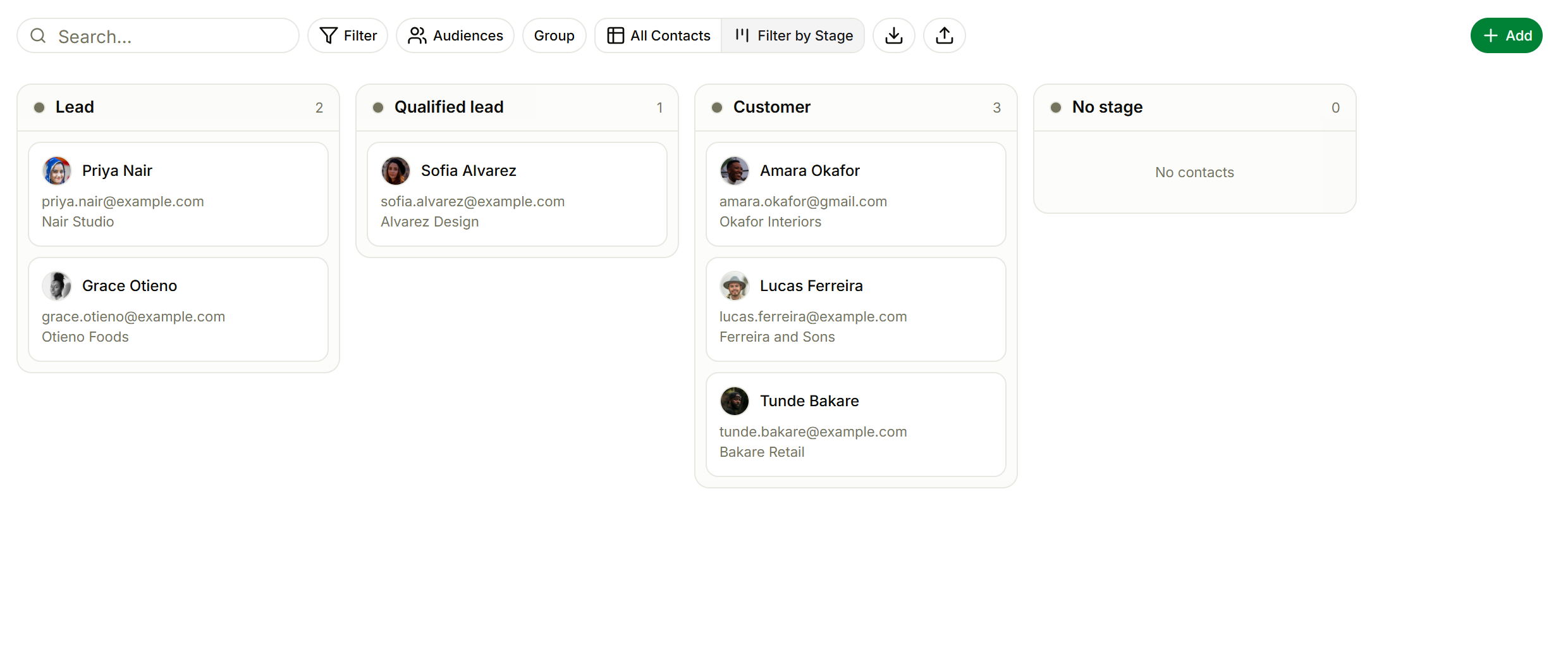
Task: Click the green Add button
Action: pyautogui.click(x=1506, y=35)
